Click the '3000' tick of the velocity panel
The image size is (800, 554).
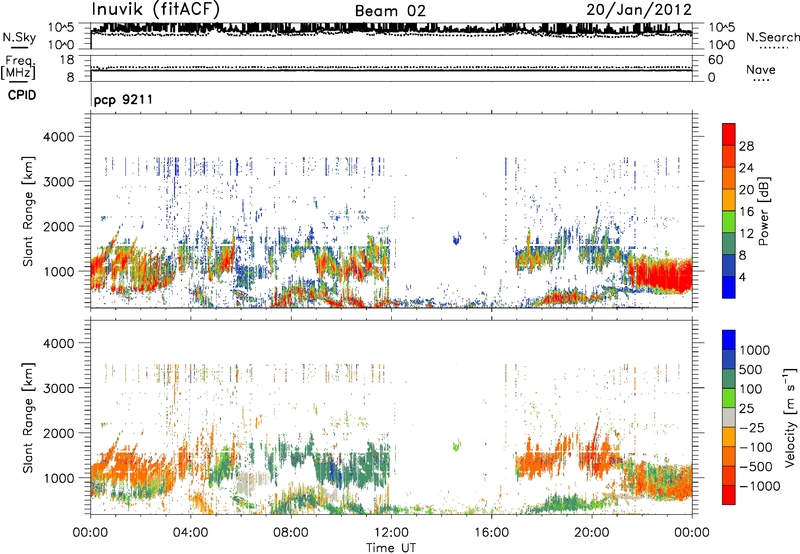(58, 388)
